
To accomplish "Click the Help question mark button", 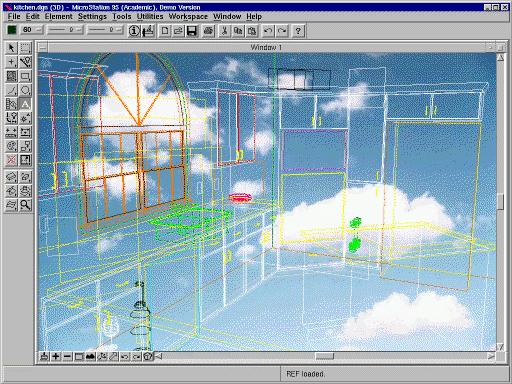I will click(298, 31).
